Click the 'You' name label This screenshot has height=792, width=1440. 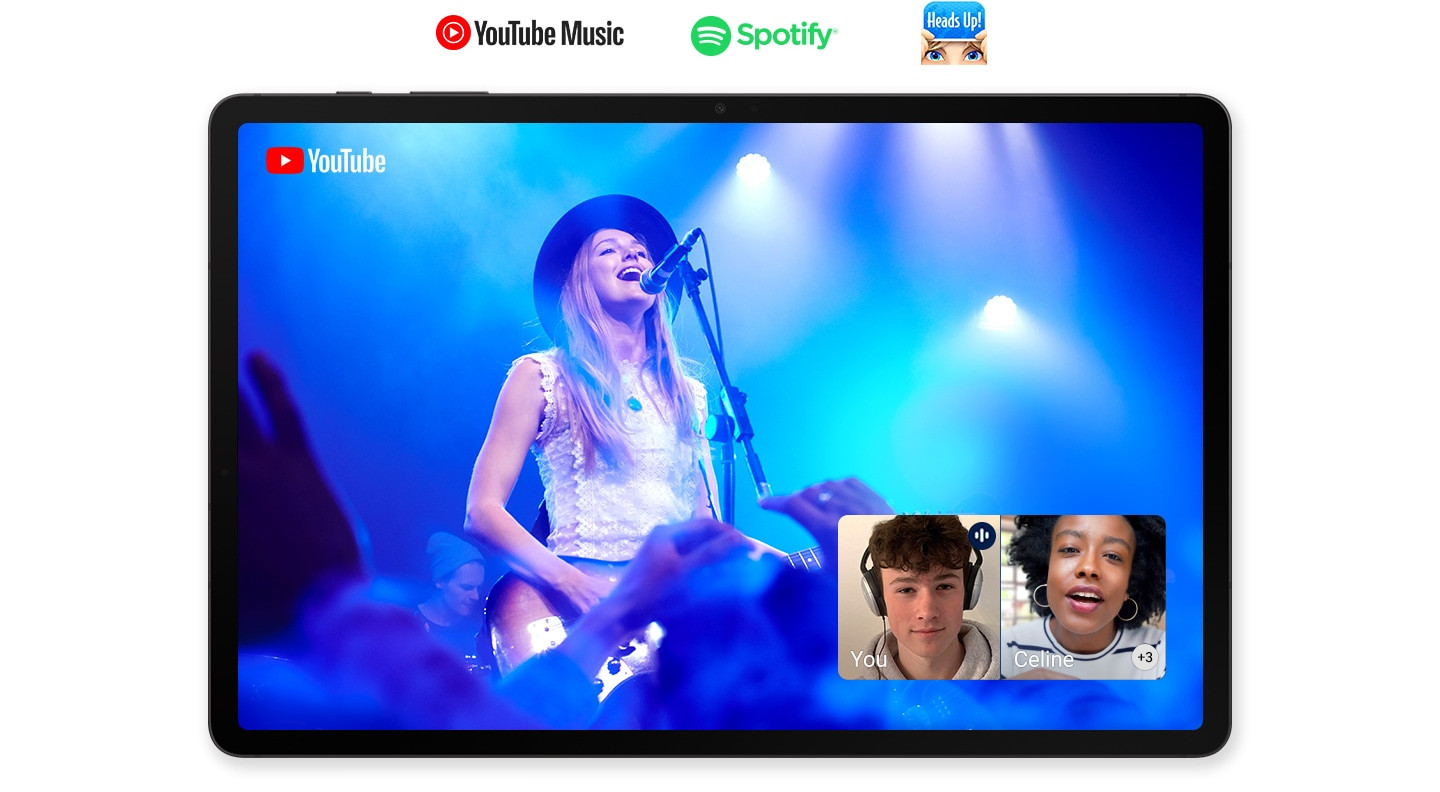pyautogui.click(x=869, y=659)
